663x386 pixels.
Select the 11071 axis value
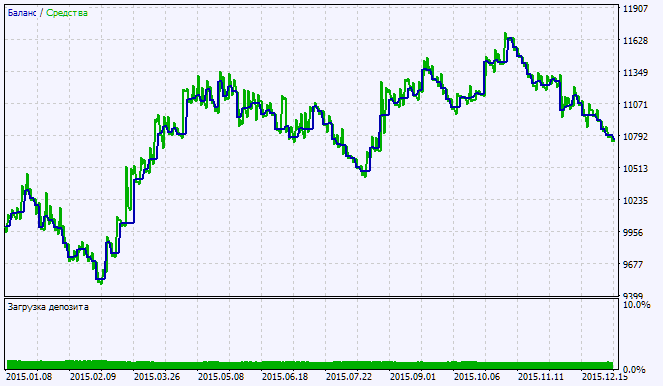(636, 104)
